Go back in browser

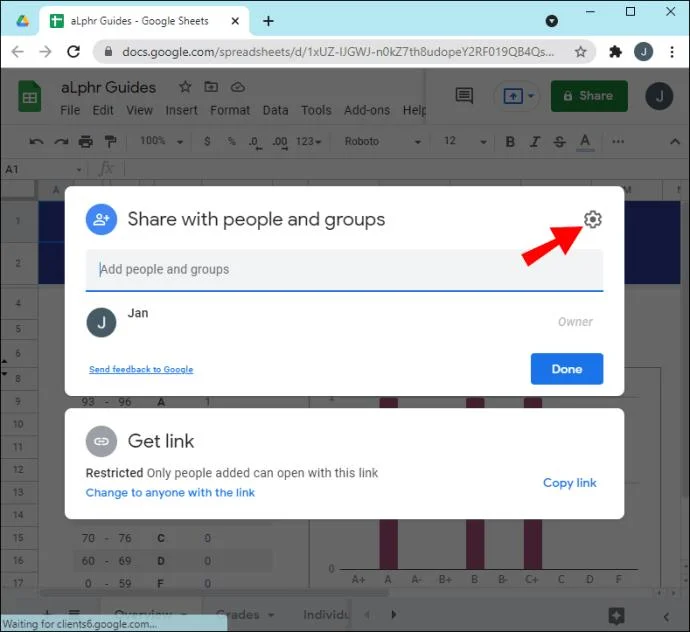18,51
